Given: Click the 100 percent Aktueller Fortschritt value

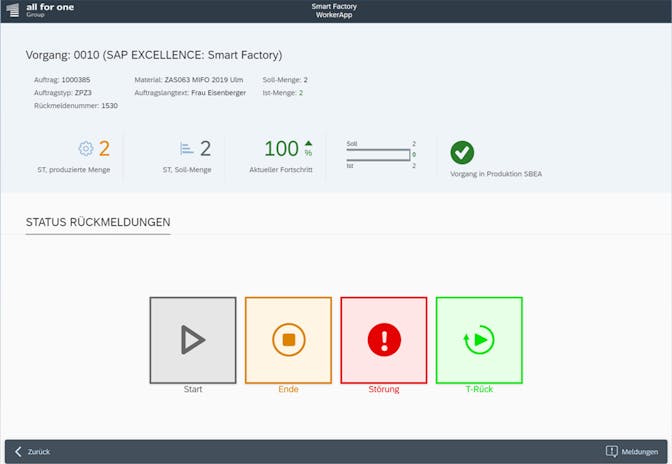Looking at the screenshot, I should 281,149.
